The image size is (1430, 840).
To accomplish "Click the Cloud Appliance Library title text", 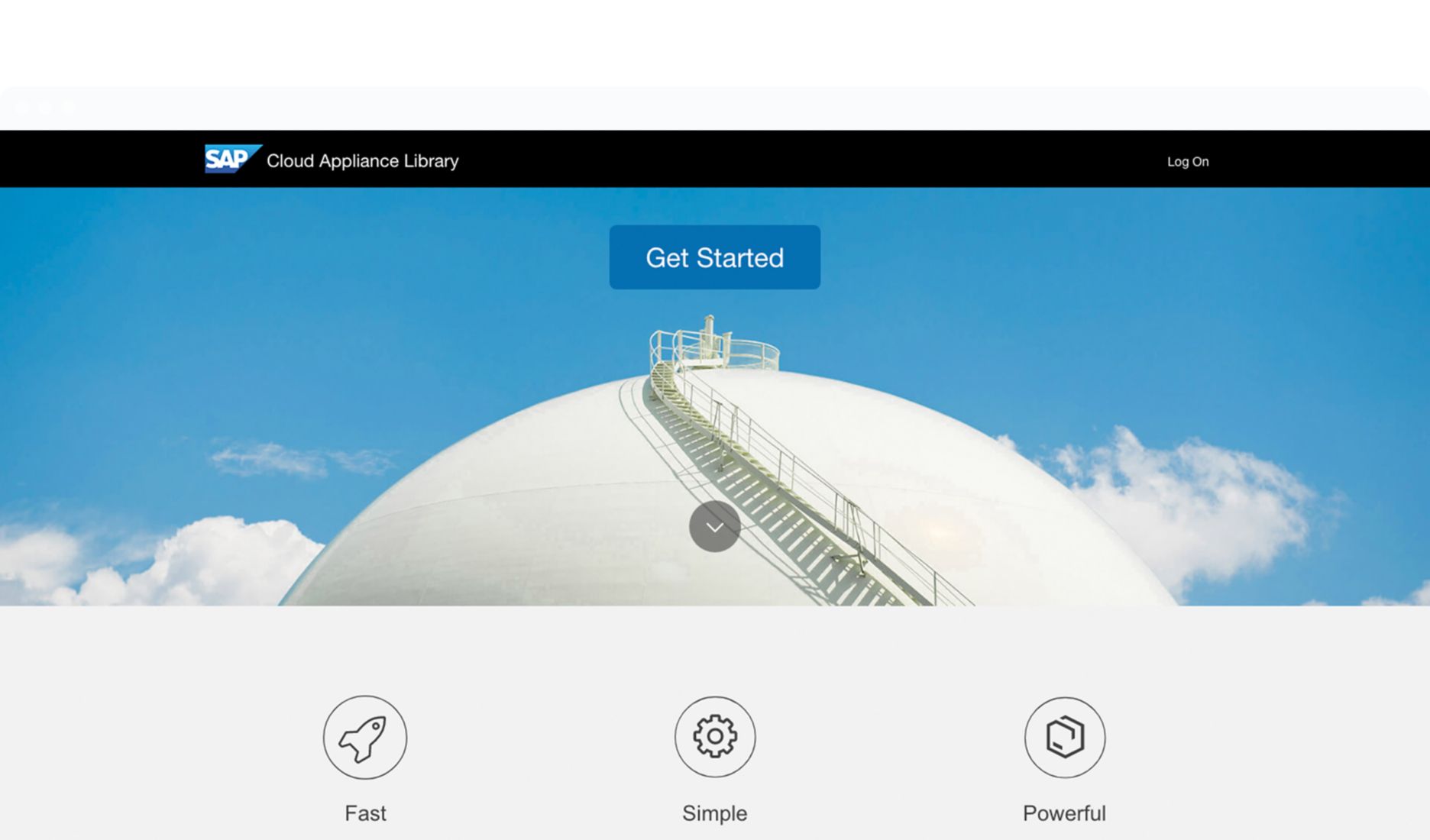I will click(362, 160).
